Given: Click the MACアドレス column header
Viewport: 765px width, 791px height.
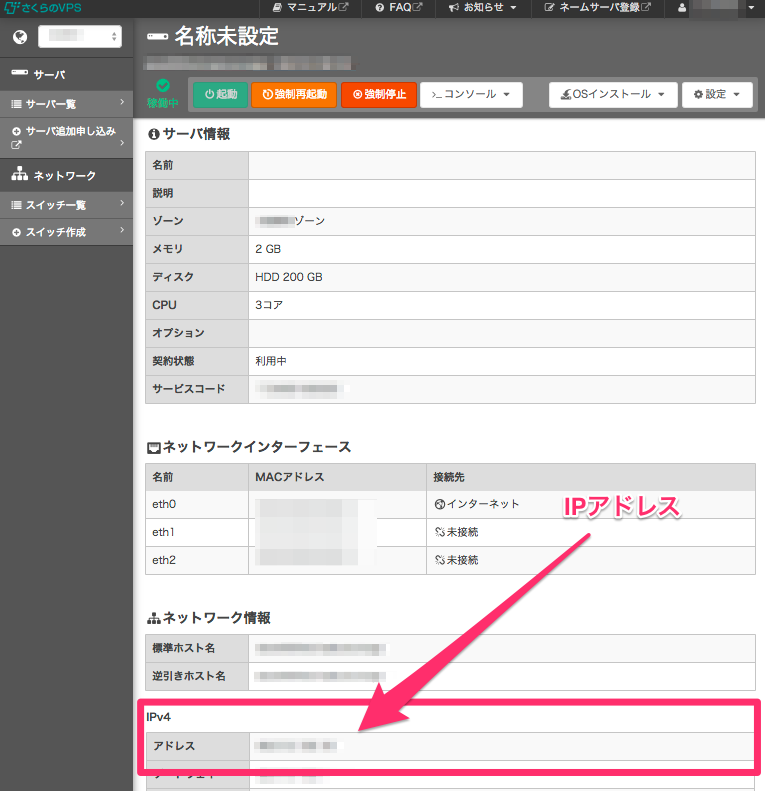Looking at the screenshot, I should (290, 477).
